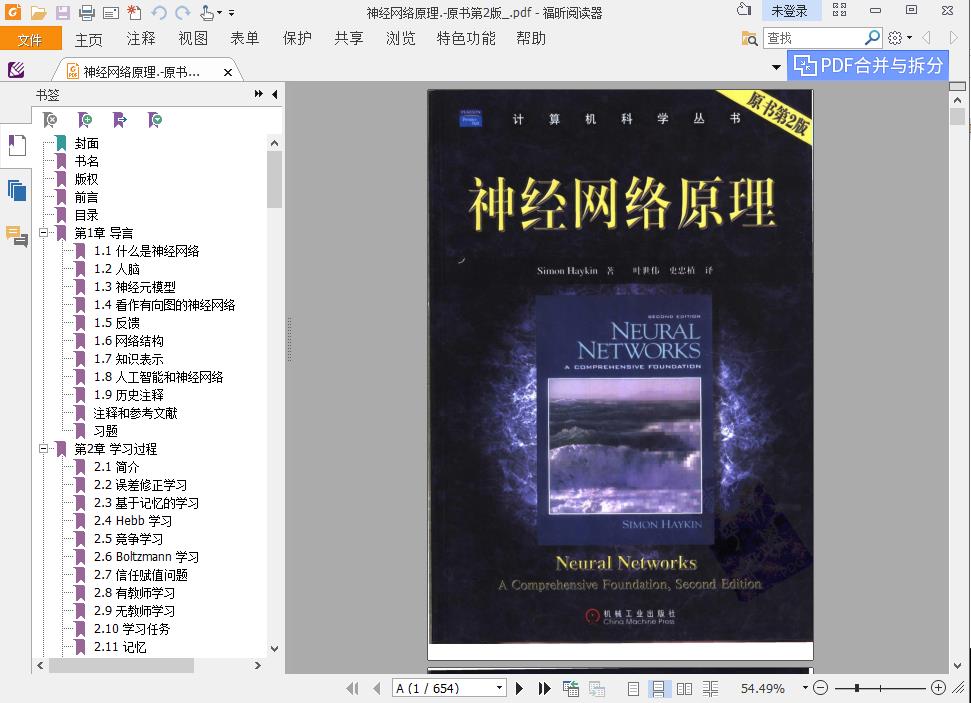Open the Hand tool dropdown arrow
Screen dimensions: 971x703
pyautogui.click(x=219, y=13)
